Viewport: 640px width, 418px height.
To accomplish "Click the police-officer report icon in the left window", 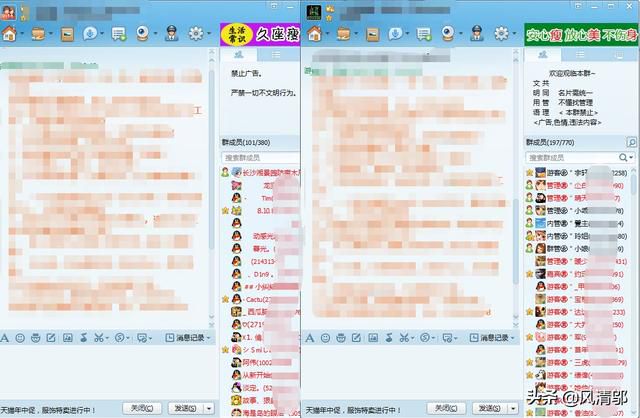I will pos(171,33).
